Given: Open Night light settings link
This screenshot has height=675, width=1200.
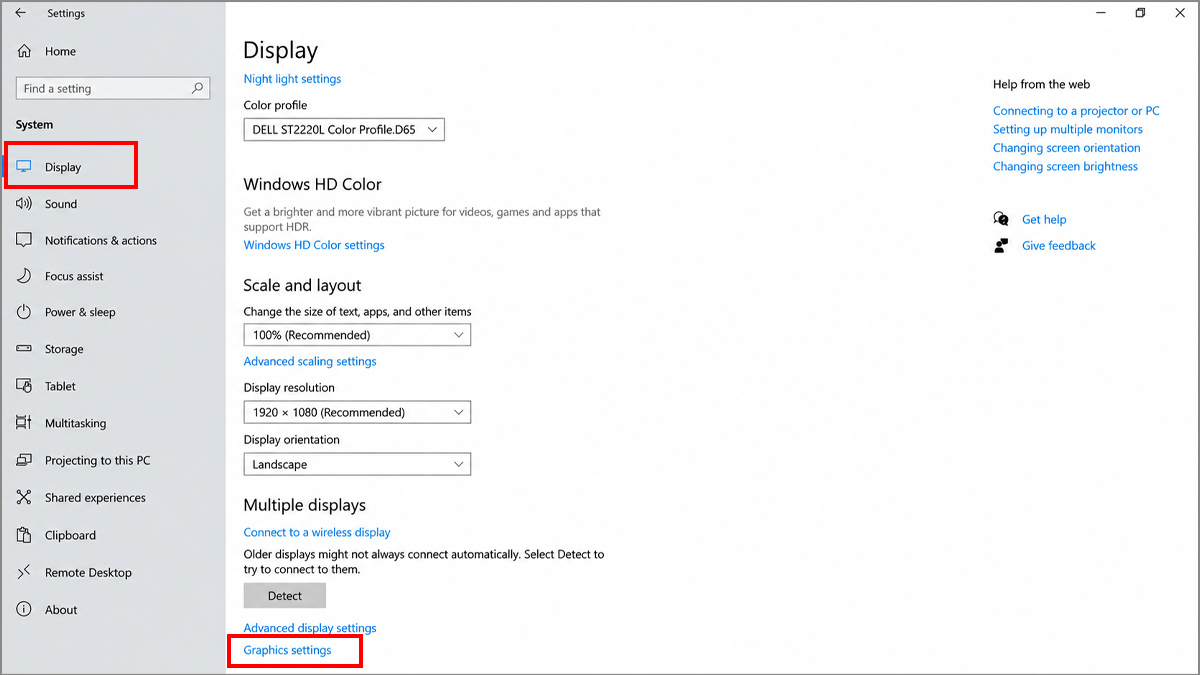Looking at the screenshot, I should [292, 79].
